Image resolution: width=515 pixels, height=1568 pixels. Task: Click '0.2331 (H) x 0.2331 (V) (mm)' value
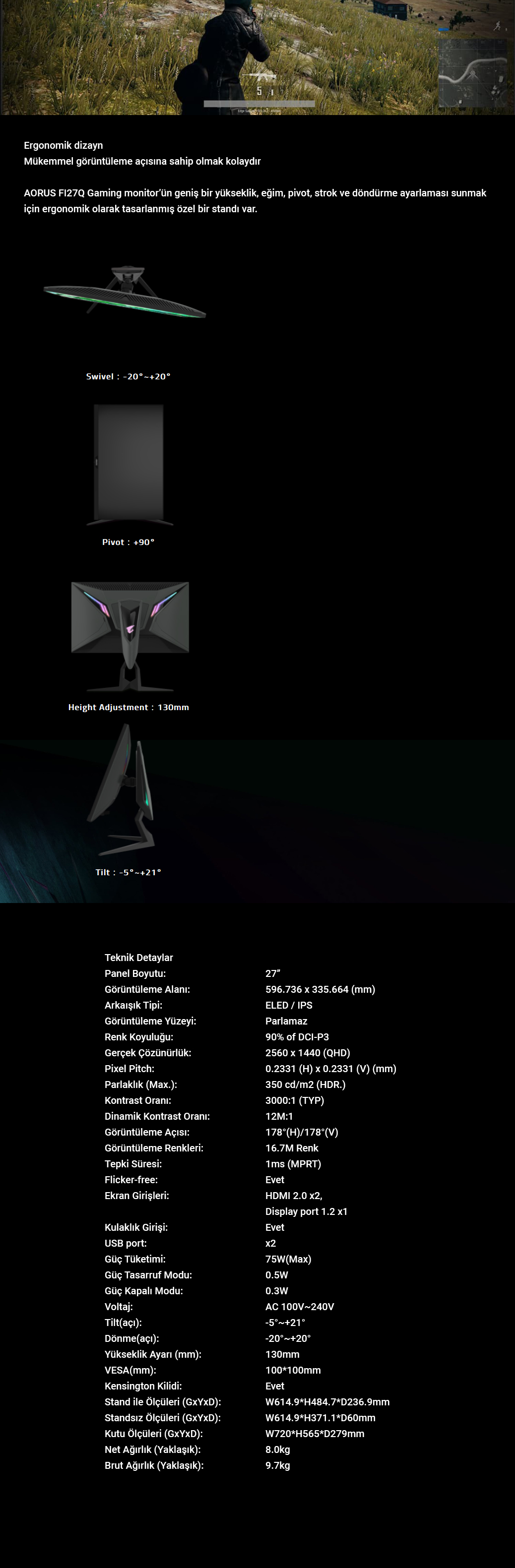click(330, 1068)
